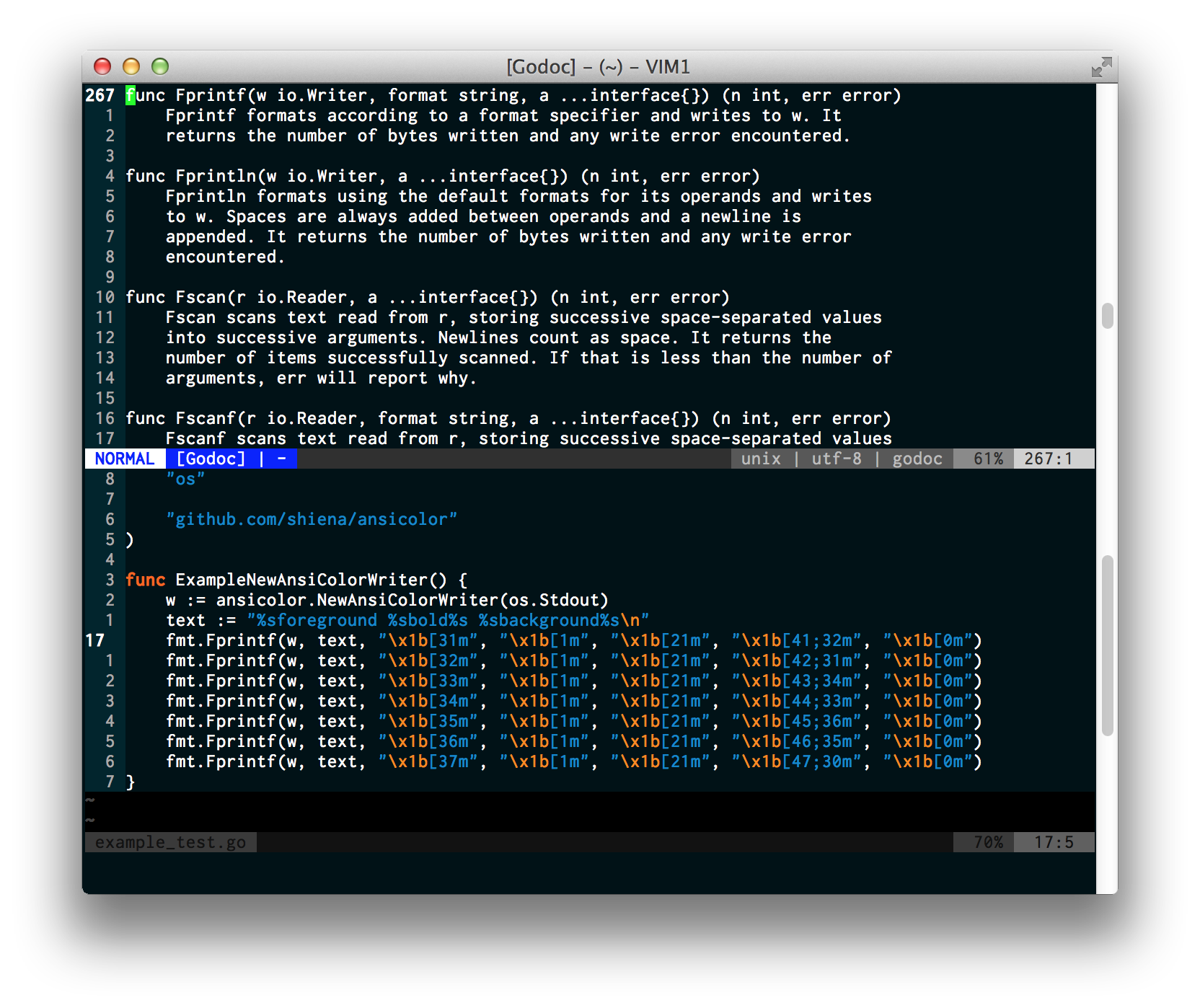Click the func Fprintln signature line
The height and width of the screenshot is (1008, 1200).
[443, 176]
